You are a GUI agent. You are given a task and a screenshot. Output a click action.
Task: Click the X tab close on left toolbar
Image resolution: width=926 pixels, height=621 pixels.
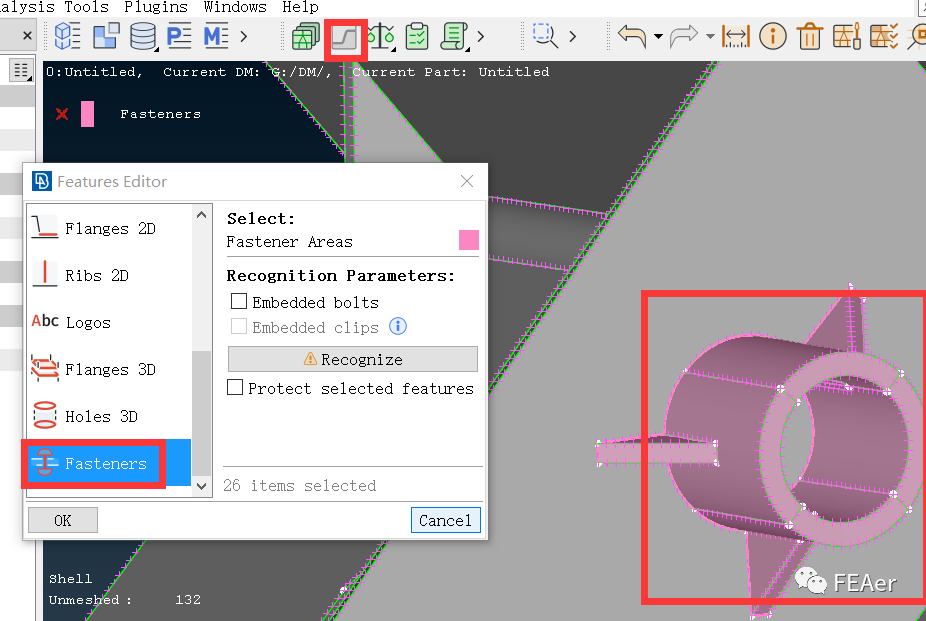pos(27,36)
